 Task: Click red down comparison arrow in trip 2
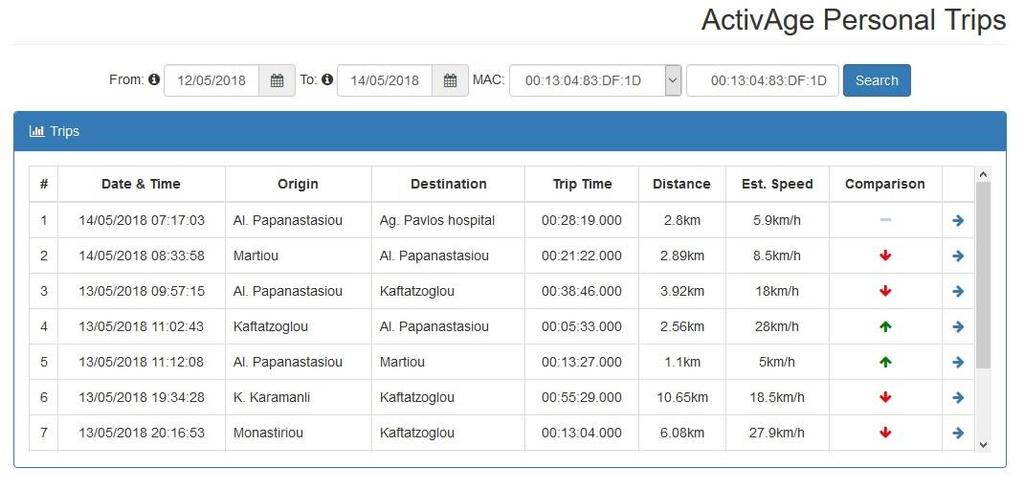886,256
